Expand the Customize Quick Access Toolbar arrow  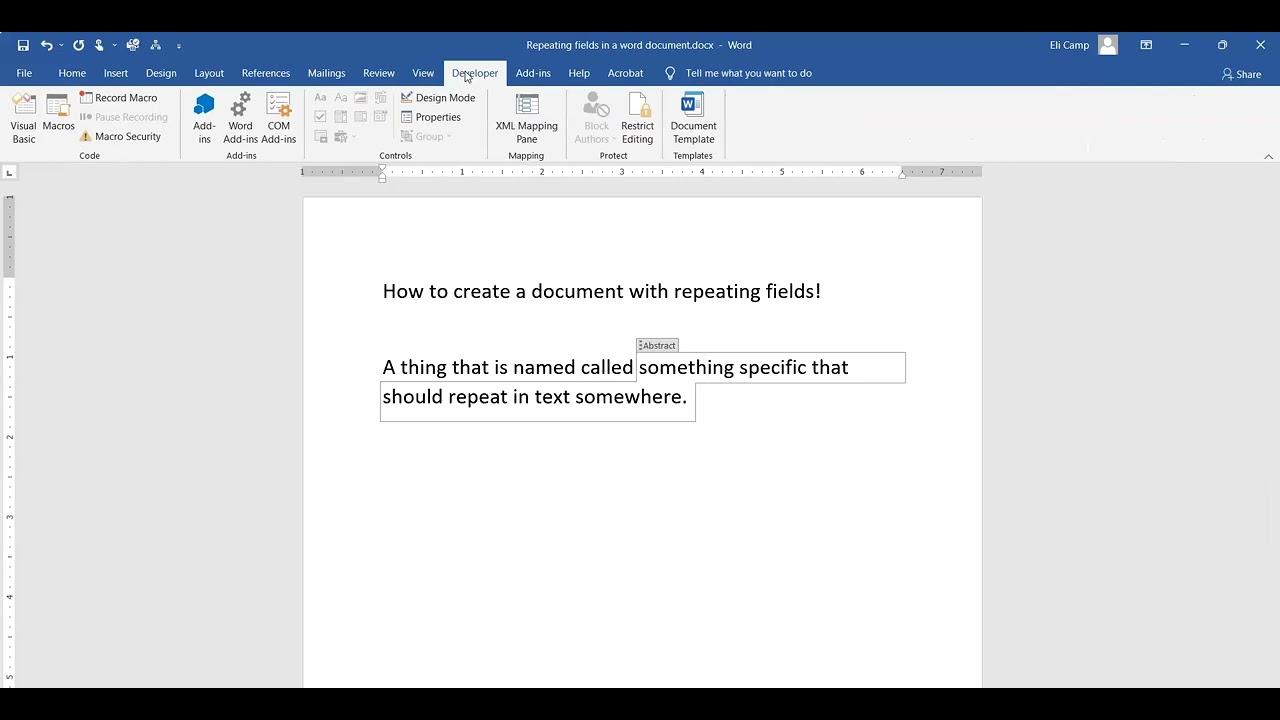pos(179,46)
